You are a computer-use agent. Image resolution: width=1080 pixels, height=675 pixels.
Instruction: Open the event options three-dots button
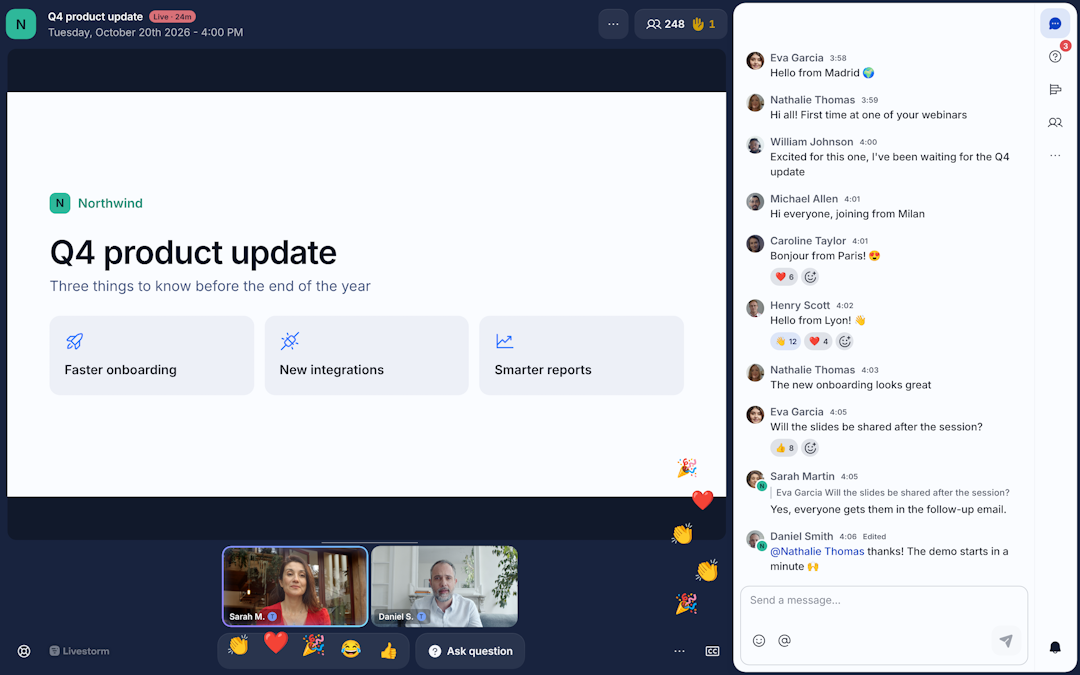(x=613, y=24)
